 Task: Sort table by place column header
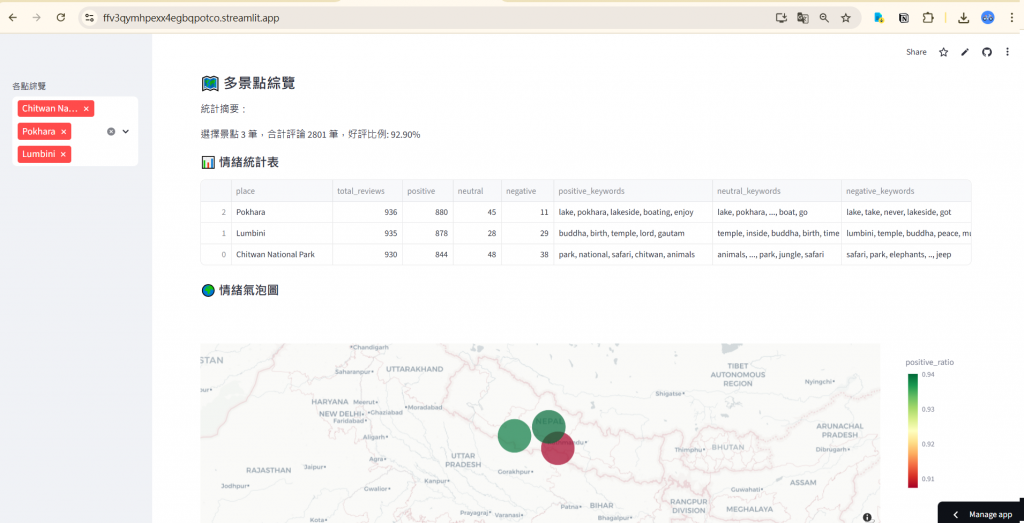[x=281, y=191]
